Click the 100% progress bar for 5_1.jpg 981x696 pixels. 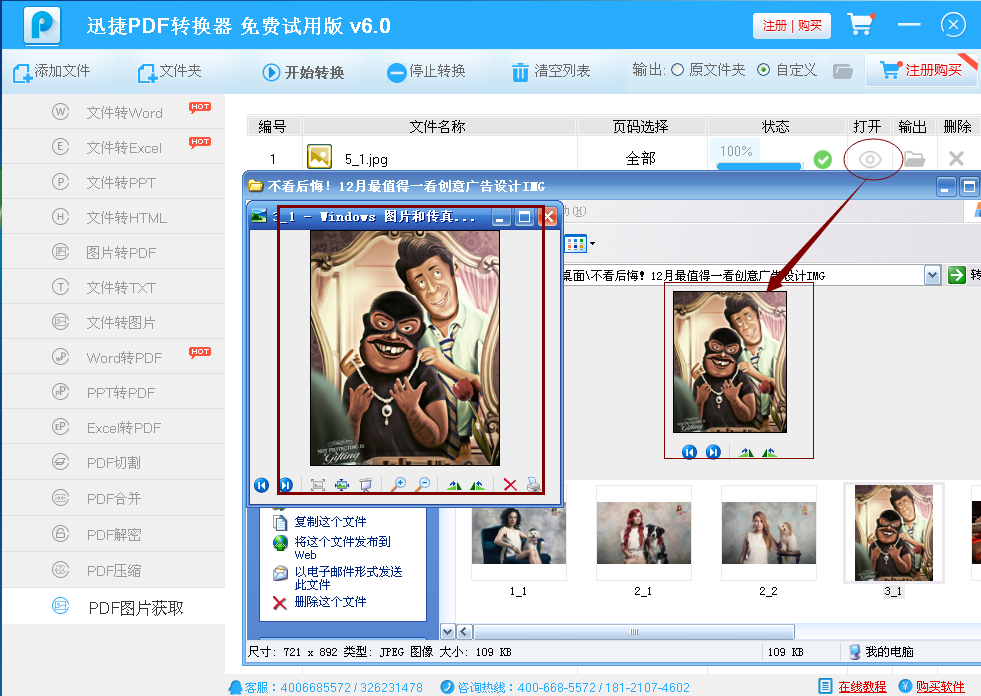click(x=758, y=166)
